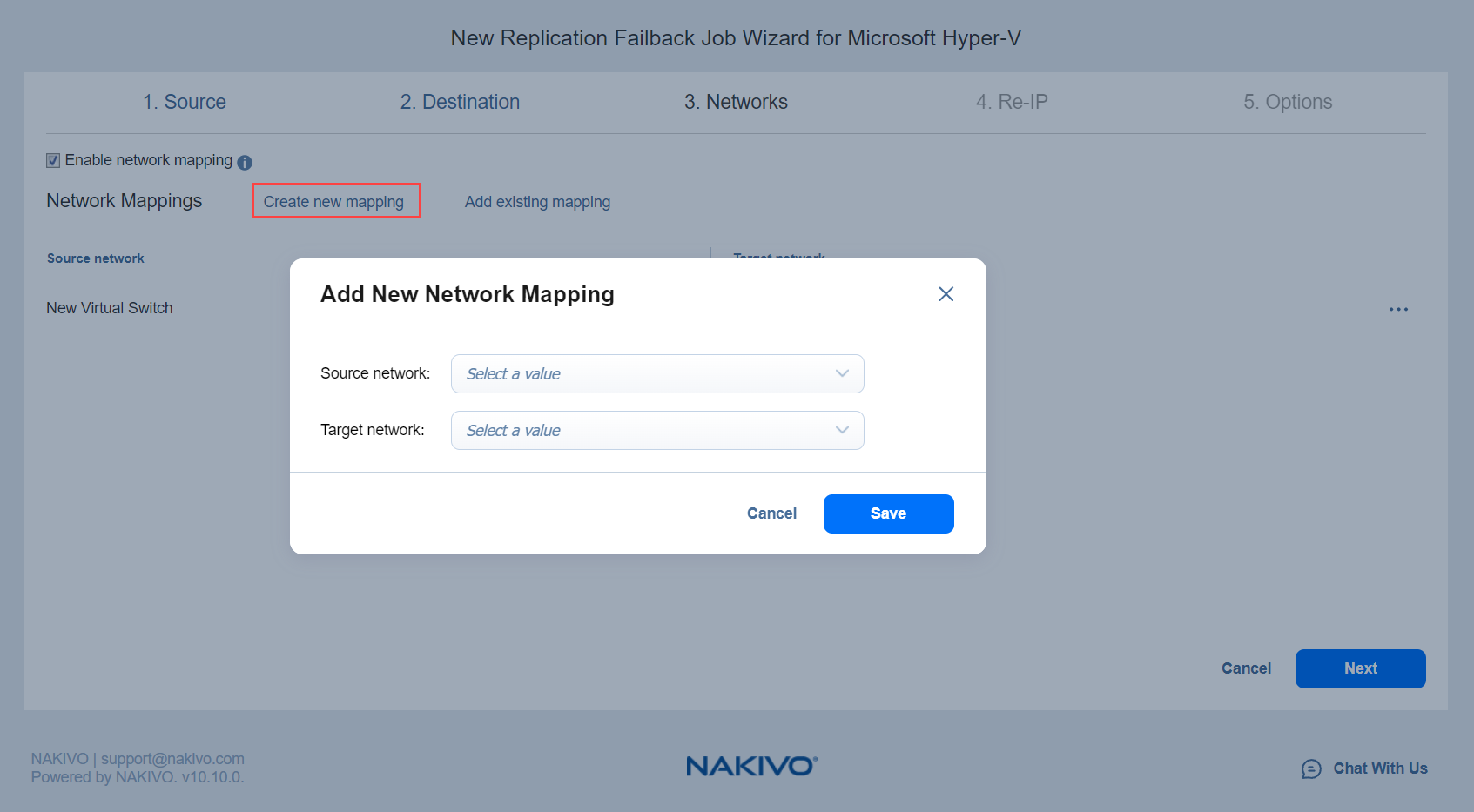The height and width of the screenshot is (812, 1474).
Task: Go to the 2. Destination wizard step
Action: pos(460,102)
